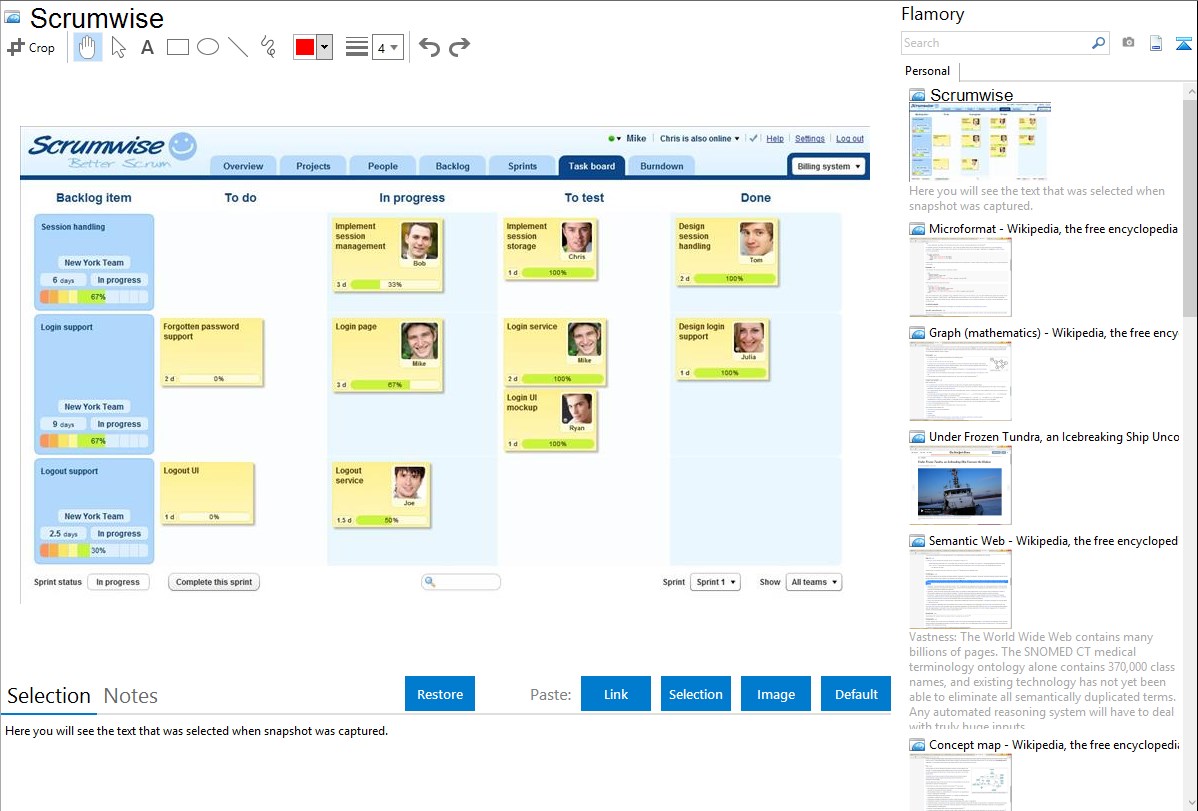
Task: Click the Restore button
Action: 440,694
